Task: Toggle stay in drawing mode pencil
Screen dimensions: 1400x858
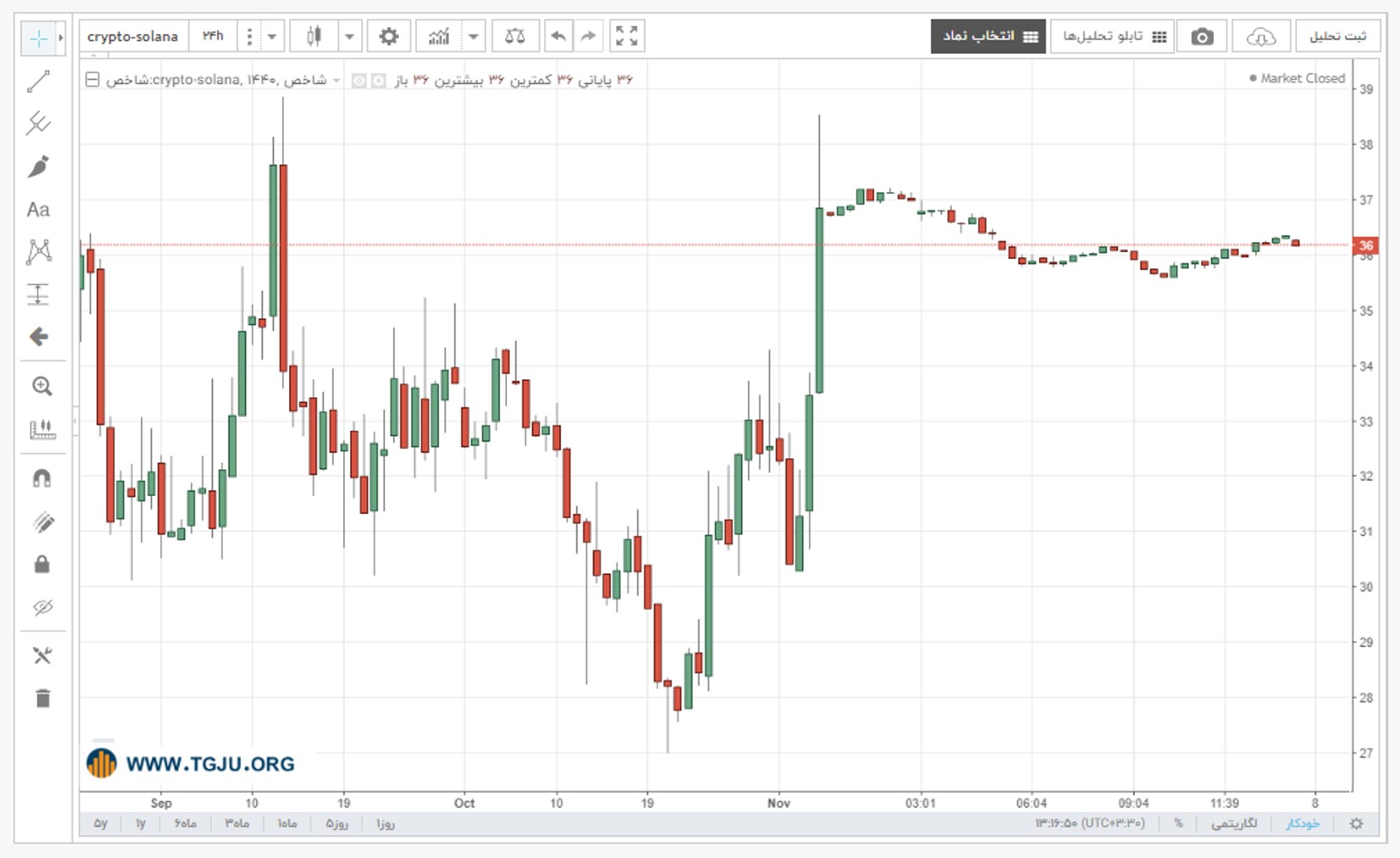Action: pyautogui.click(x=42, y=522)
